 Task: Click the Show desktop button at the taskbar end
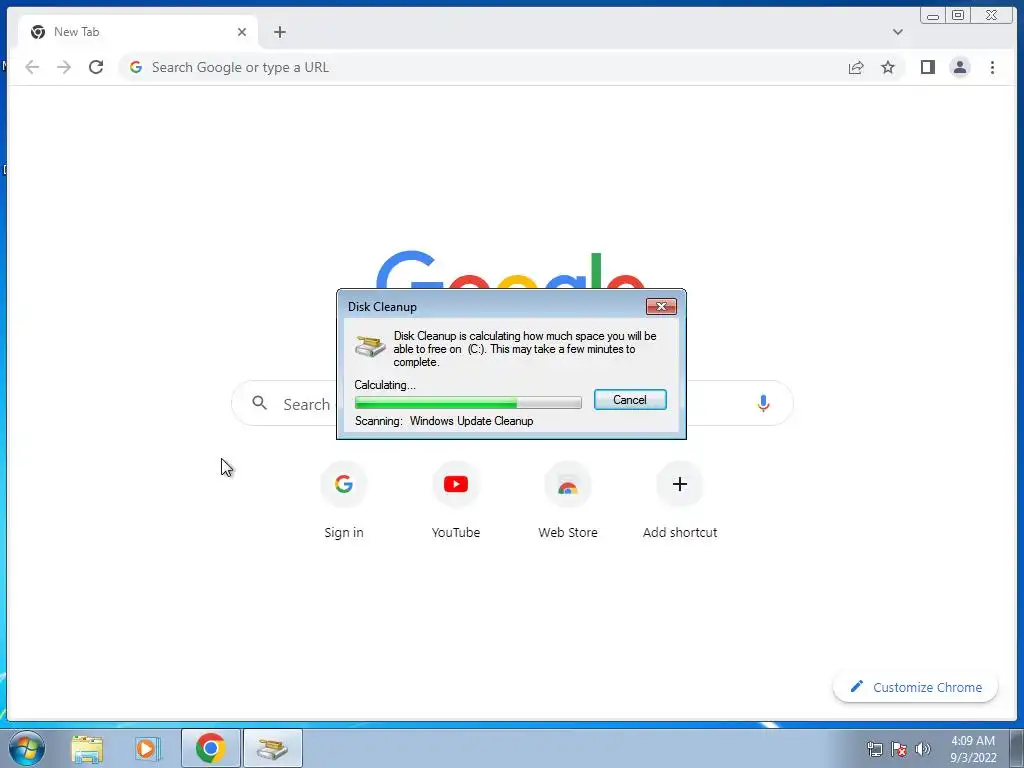click(x=1017, y=748)
